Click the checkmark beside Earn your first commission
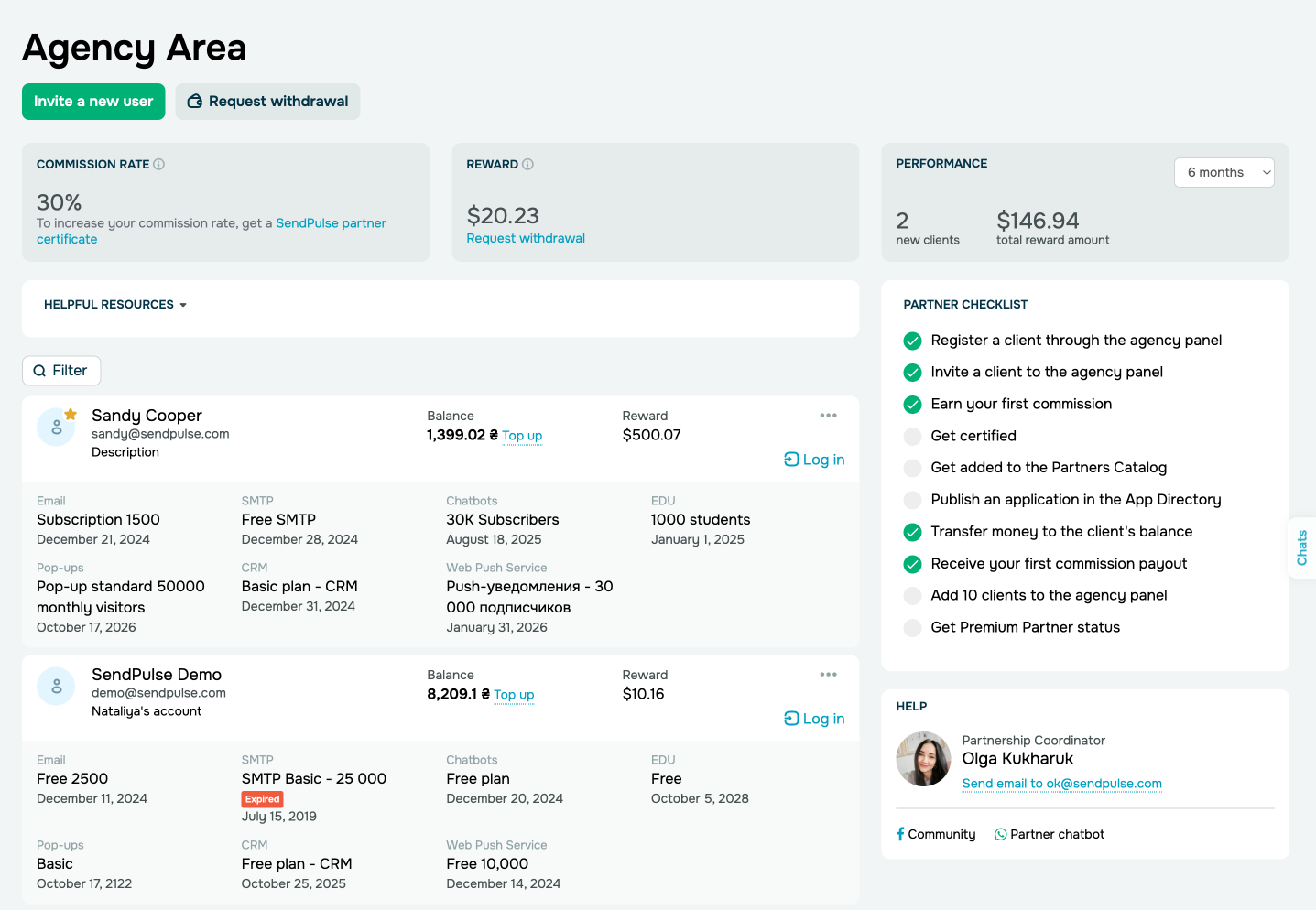This screenshot has height=910, width=1316. tap(912, 405)
